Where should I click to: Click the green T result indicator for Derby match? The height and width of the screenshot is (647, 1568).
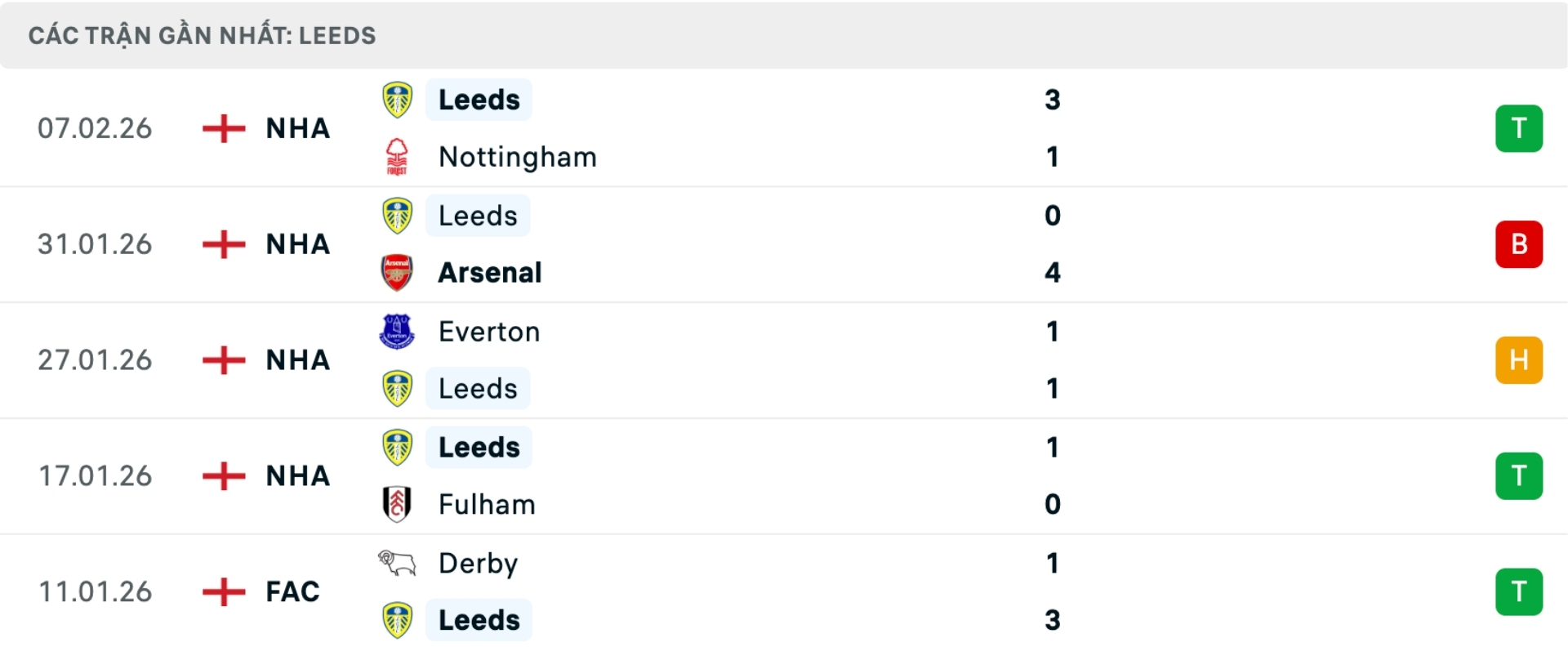pyautogui.click(x=1519, y=591)
